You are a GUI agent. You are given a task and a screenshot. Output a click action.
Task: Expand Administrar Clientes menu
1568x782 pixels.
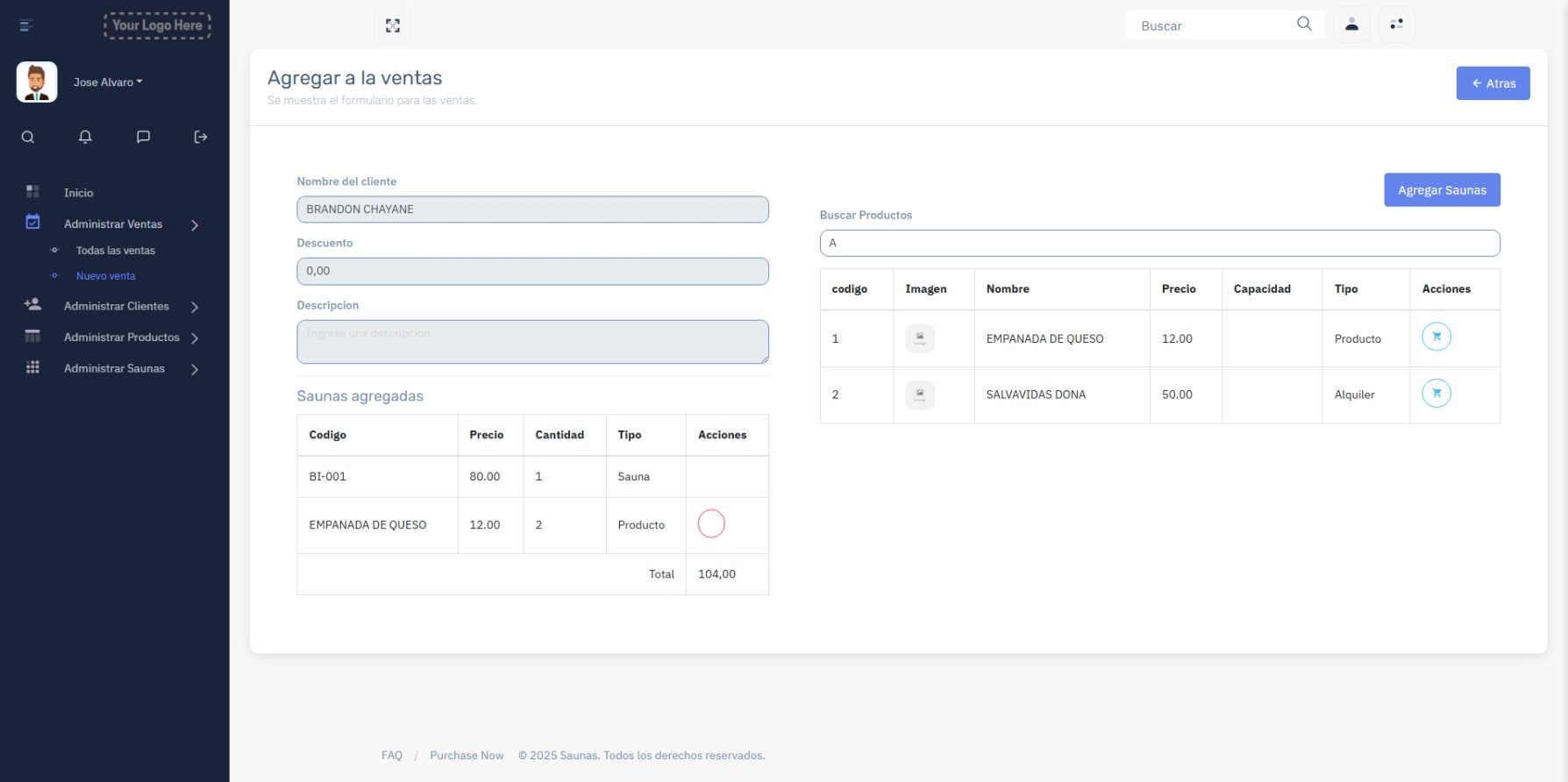(x=117, y=307)
